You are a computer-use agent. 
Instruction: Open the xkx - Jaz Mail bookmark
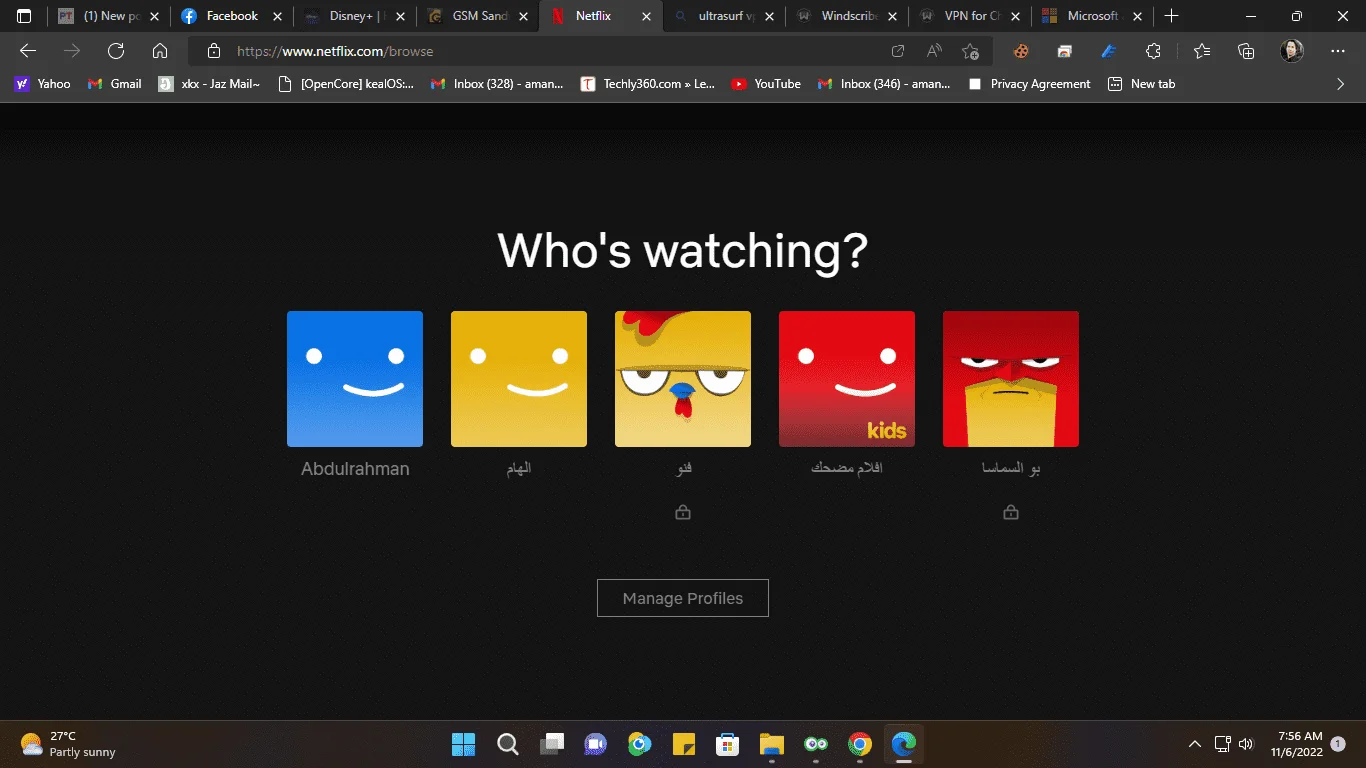point(209,84)
